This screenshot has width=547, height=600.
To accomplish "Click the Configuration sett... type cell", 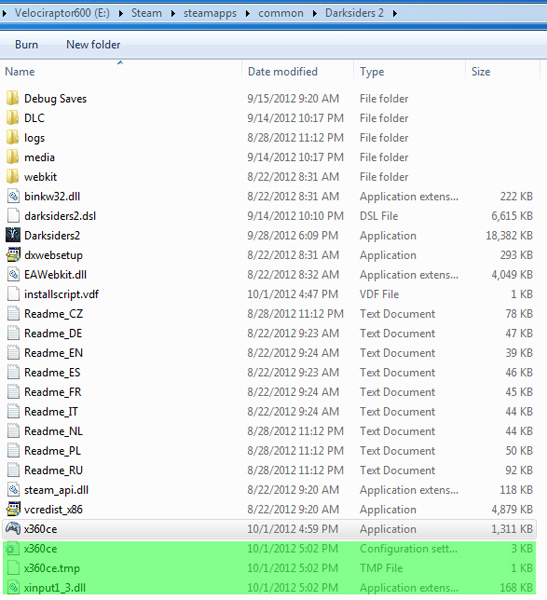I will 408,548.
